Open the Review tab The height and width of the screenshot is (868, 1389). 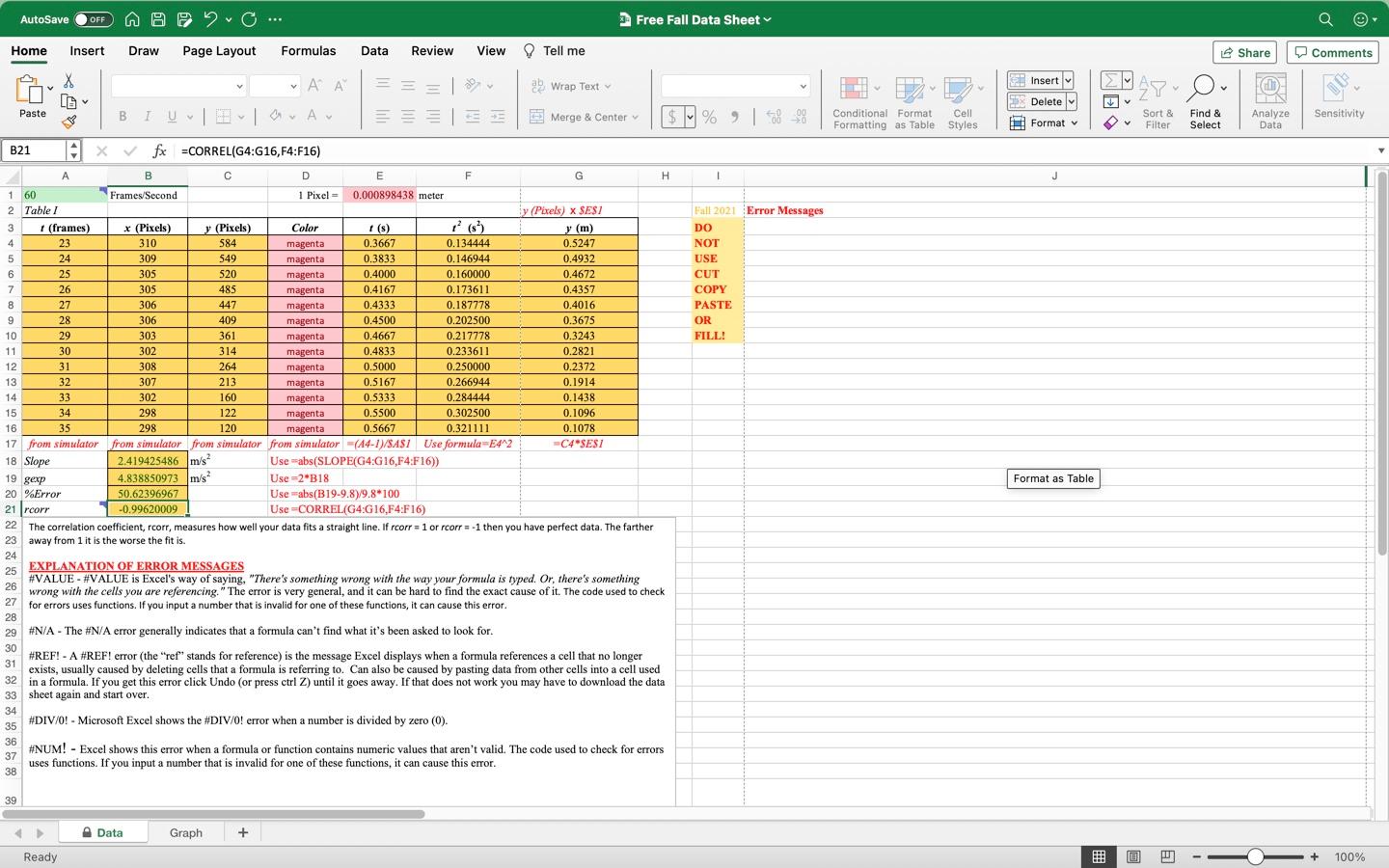(x=432, y=51)
